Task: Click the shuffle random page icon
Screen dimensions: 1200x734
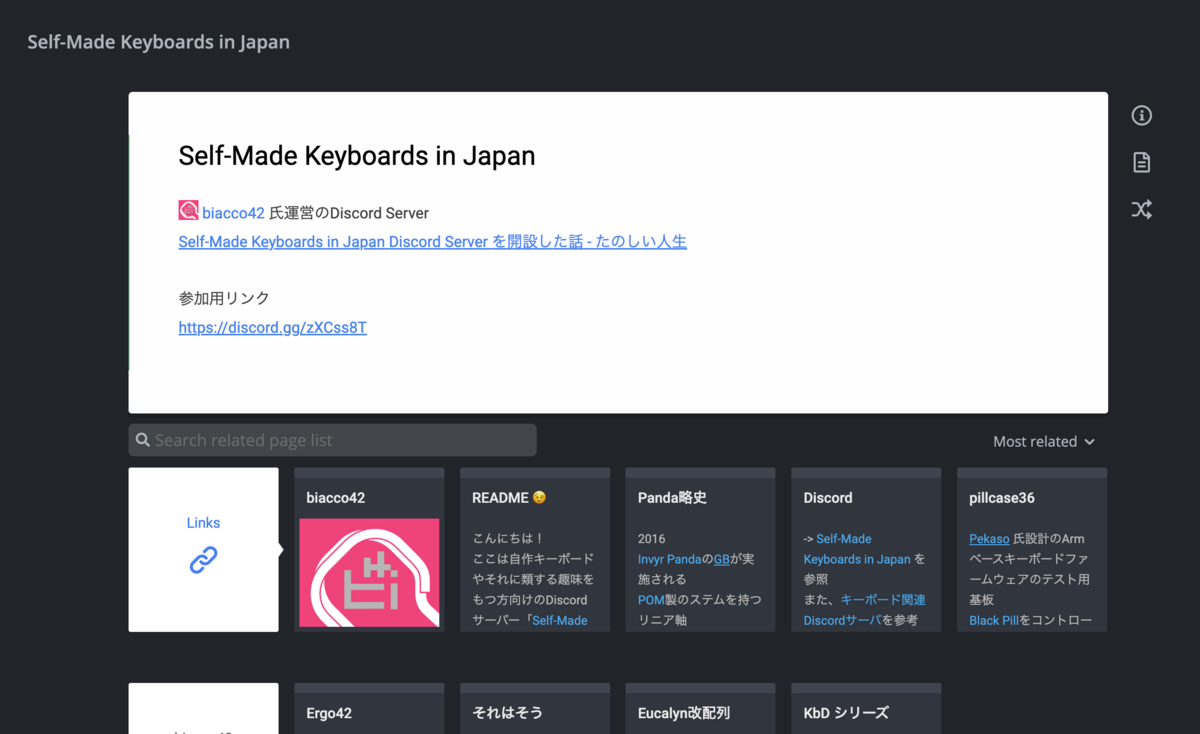Action: tap(1141, 209)
